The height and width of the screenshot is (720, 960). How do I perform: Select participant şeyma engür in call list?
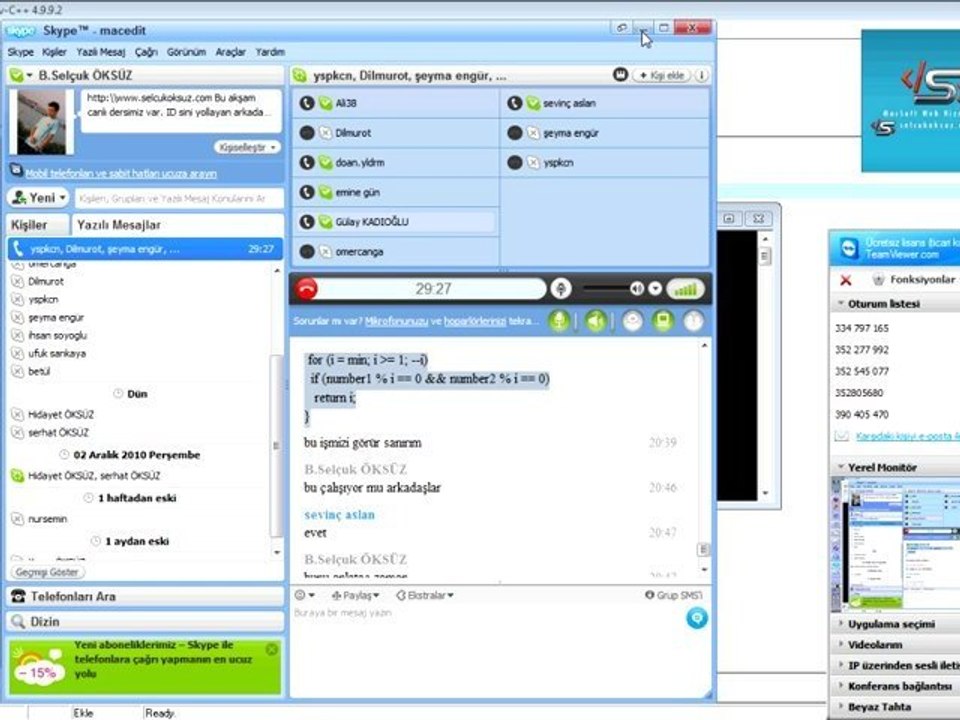point(605,132)
